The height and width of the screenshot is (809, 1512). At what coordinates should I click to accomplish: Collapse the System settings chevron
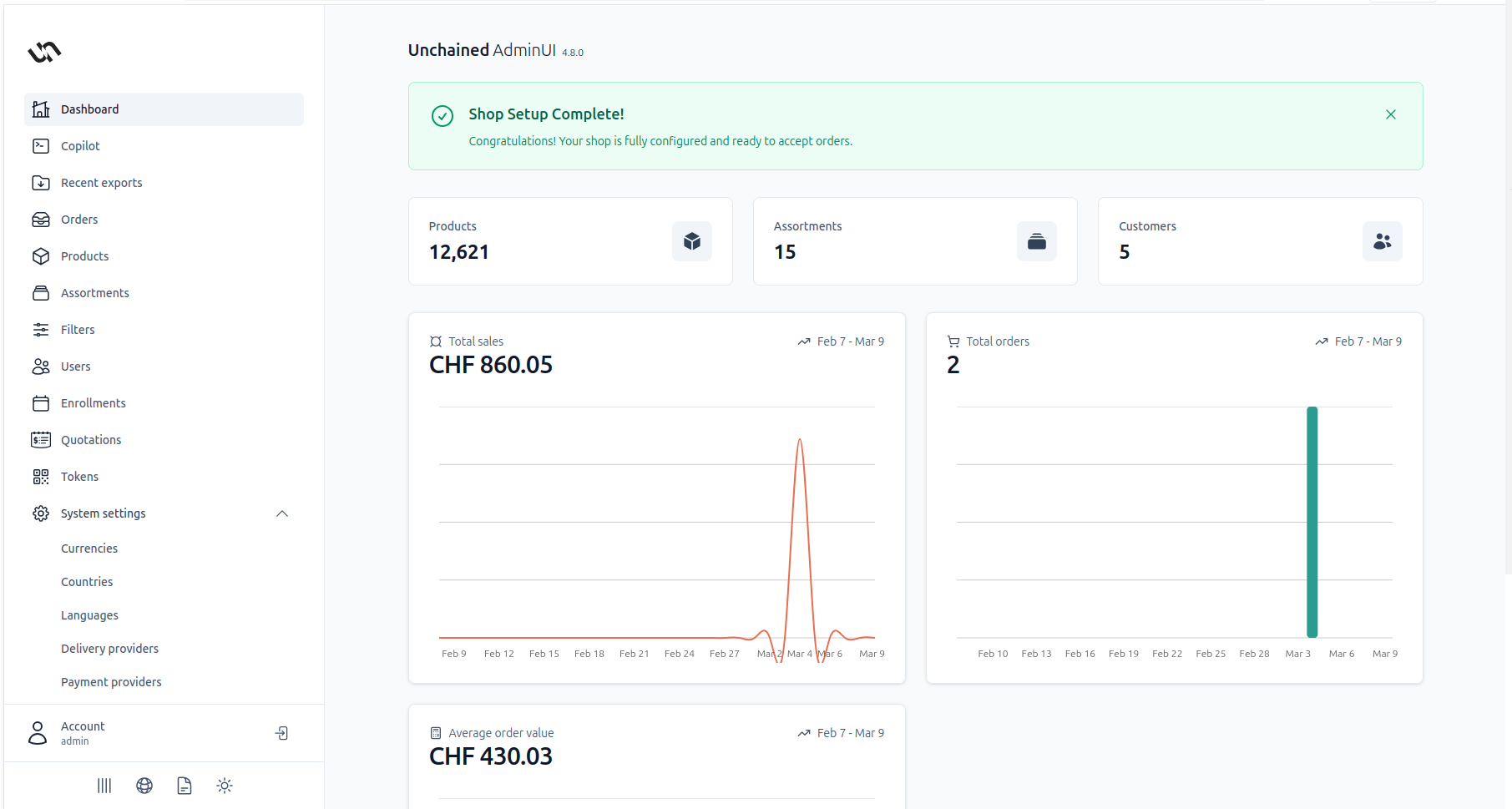click(x=282, y=513)
